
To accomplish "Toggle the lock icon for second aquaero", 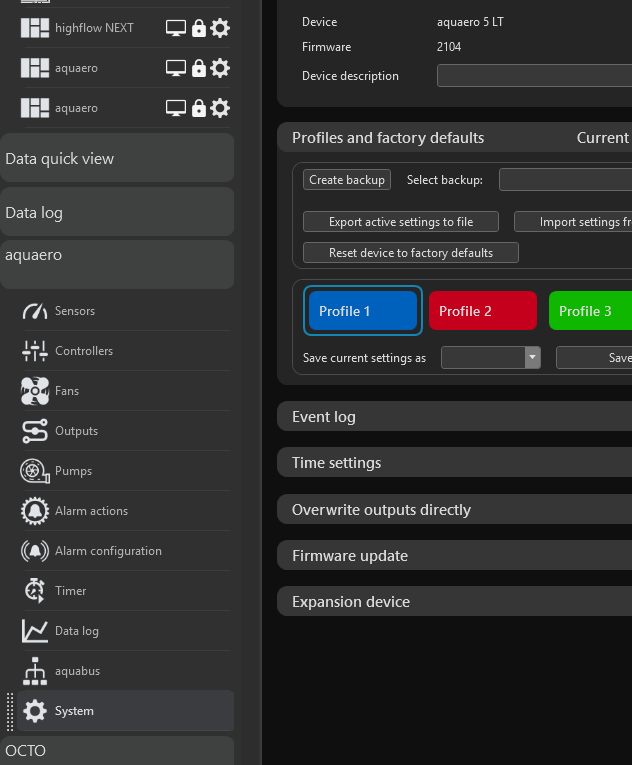I will pyautogui.click(x=199, y=108).
